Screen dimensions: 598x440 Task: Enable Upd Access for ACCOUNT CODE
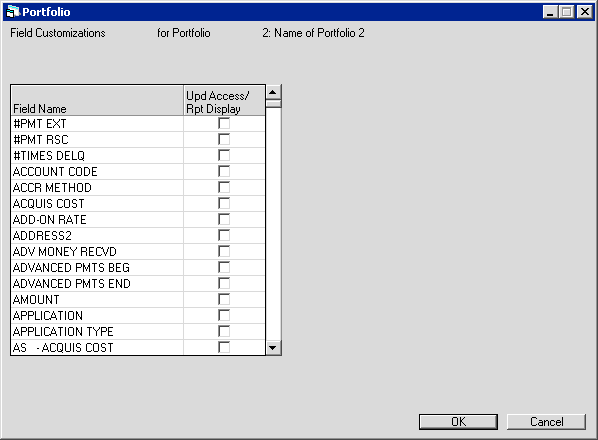coord(224,172)
